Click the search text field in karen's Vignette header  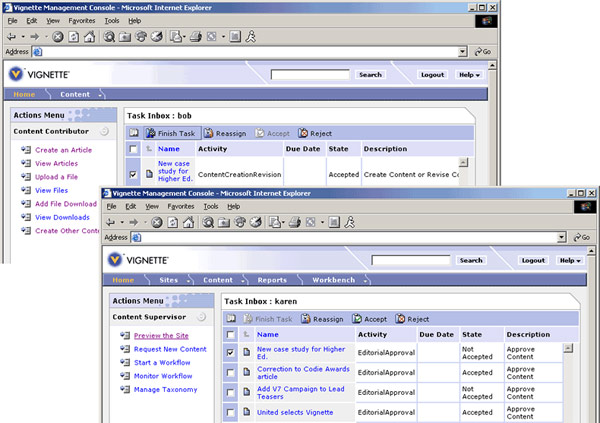click(x=411, y=260)
